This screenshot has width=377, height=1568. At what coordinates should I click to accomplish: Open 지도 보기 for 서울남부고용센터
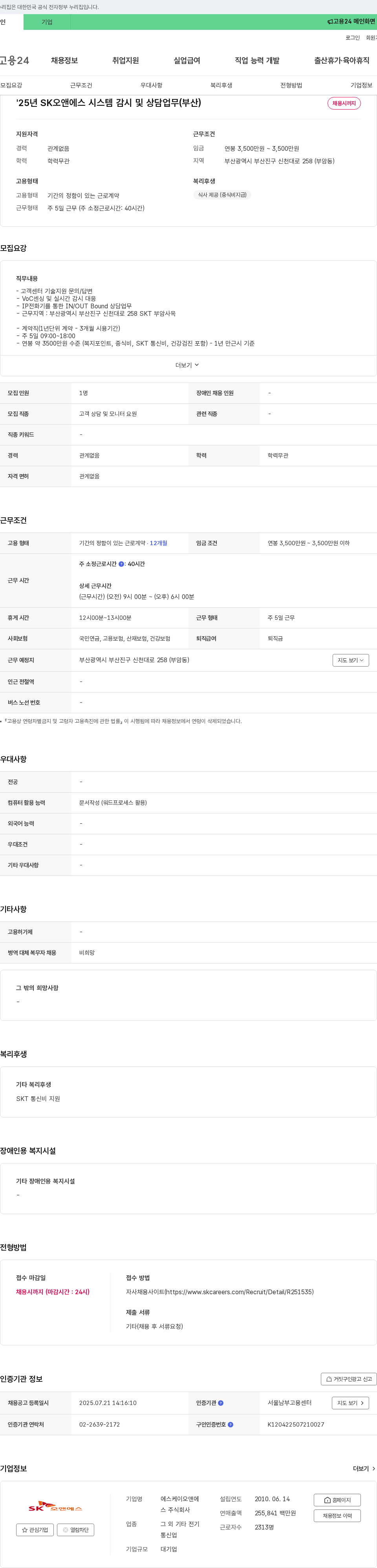point(350,1403)
